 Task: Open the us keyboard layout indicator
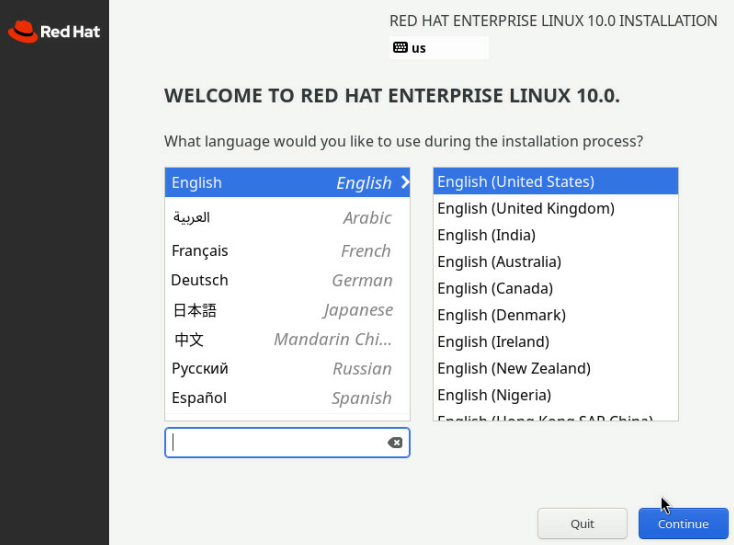point(439,48)
